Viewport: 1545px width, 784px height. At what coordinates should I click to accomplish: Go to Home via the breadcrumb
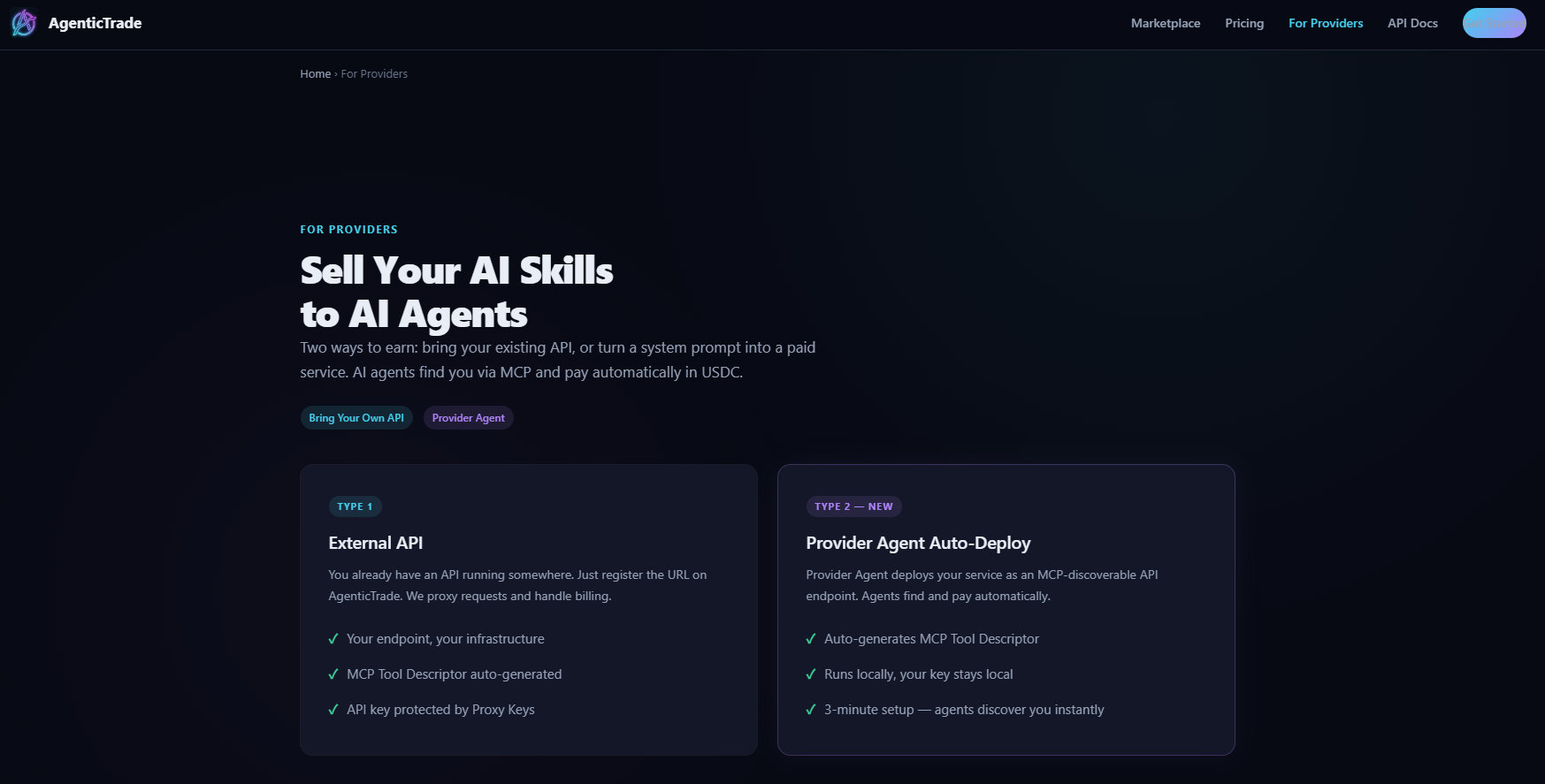click(x=315, y=74)
